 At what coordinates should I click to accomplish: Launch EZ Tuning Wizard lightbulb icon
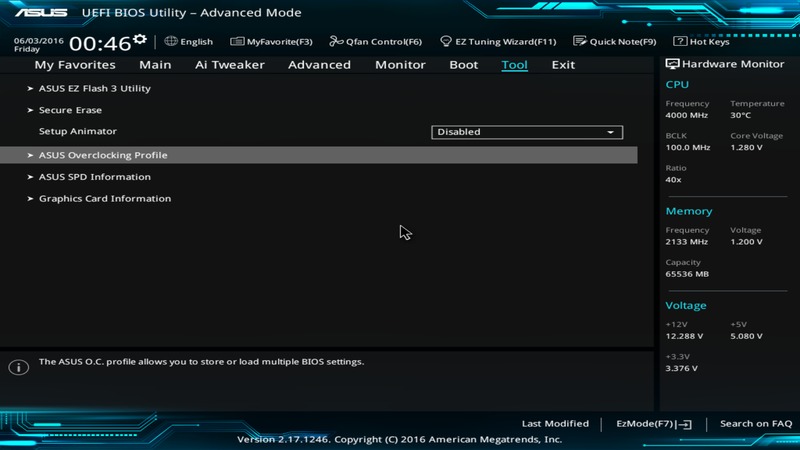point(445,42)
